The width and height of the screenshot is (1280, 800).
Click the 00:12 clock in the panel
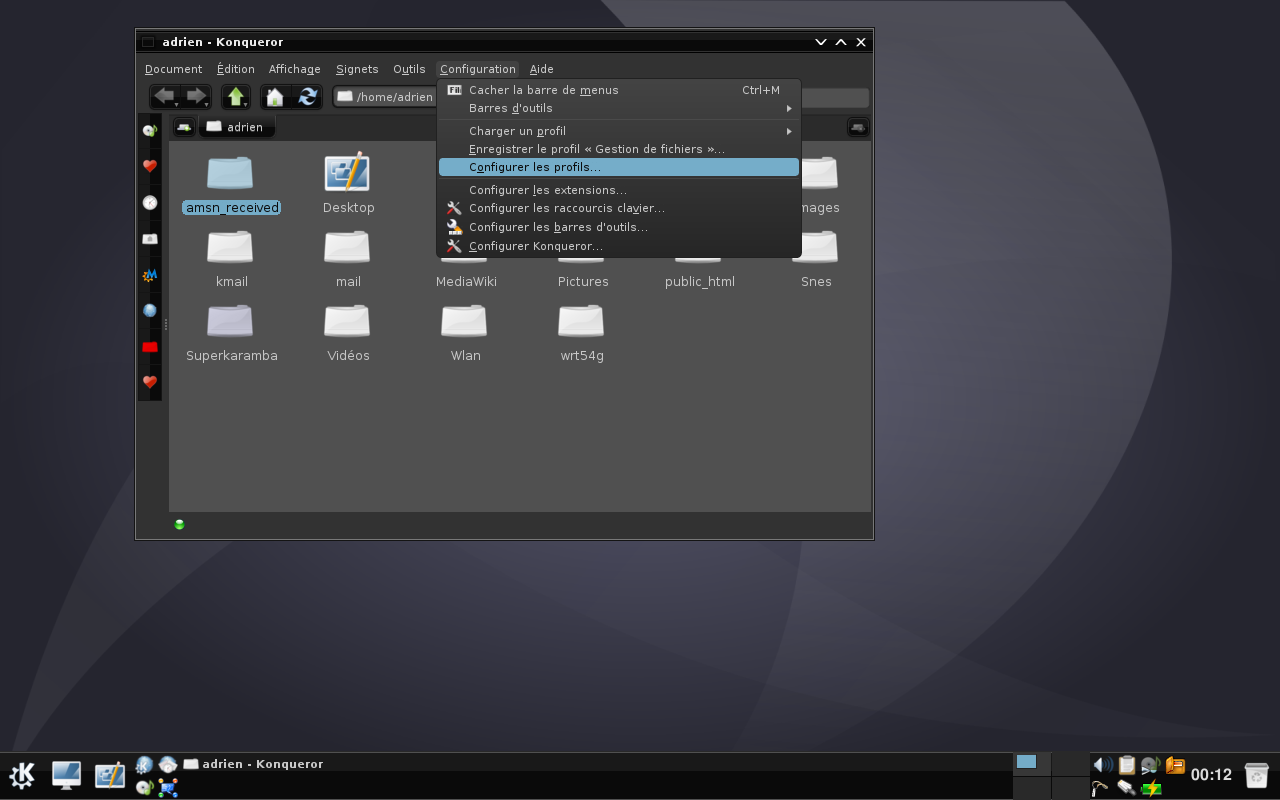[x=1210, y=775]
